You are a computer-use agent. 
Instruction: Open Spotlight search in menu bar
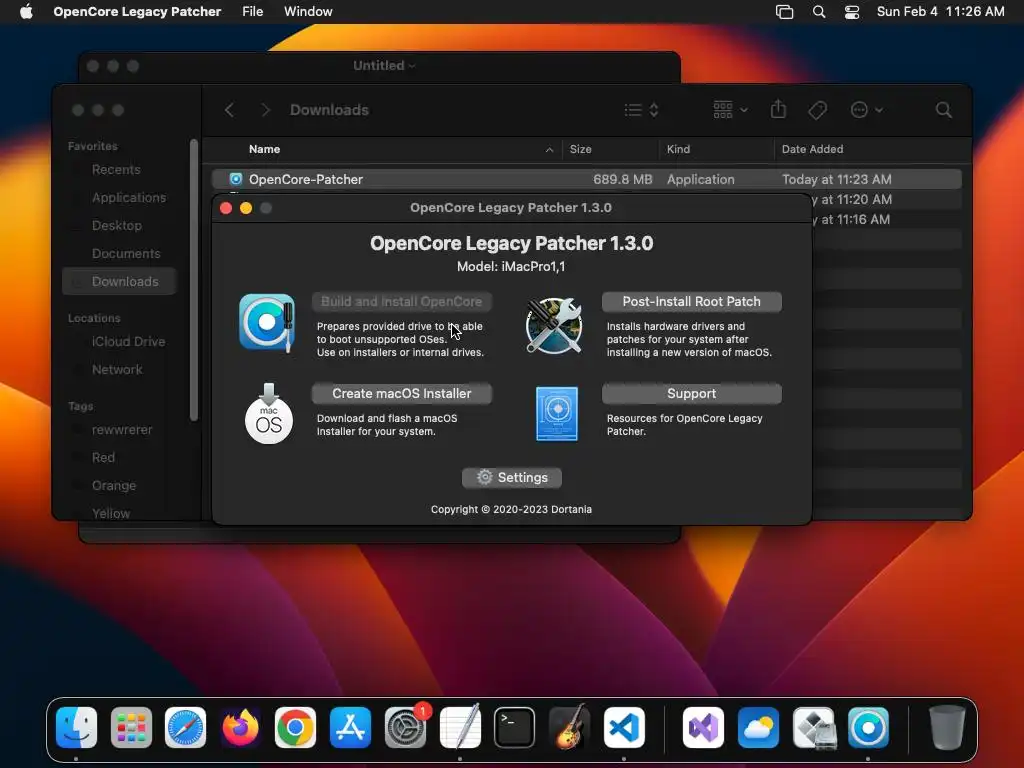819,12
